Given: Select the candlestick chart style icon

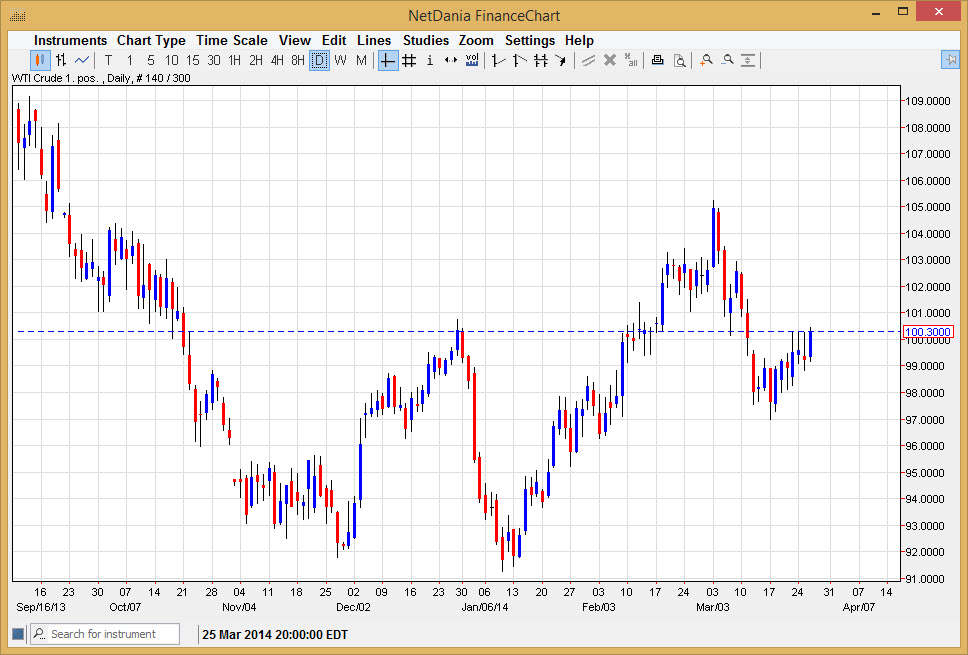Looking at the screenshot, I should pyautogui.click(x=40, y=60).
